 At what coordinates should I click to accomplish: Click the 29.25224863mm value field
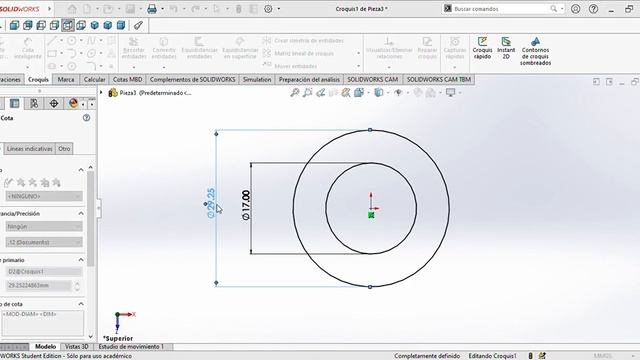click(39, 285)
